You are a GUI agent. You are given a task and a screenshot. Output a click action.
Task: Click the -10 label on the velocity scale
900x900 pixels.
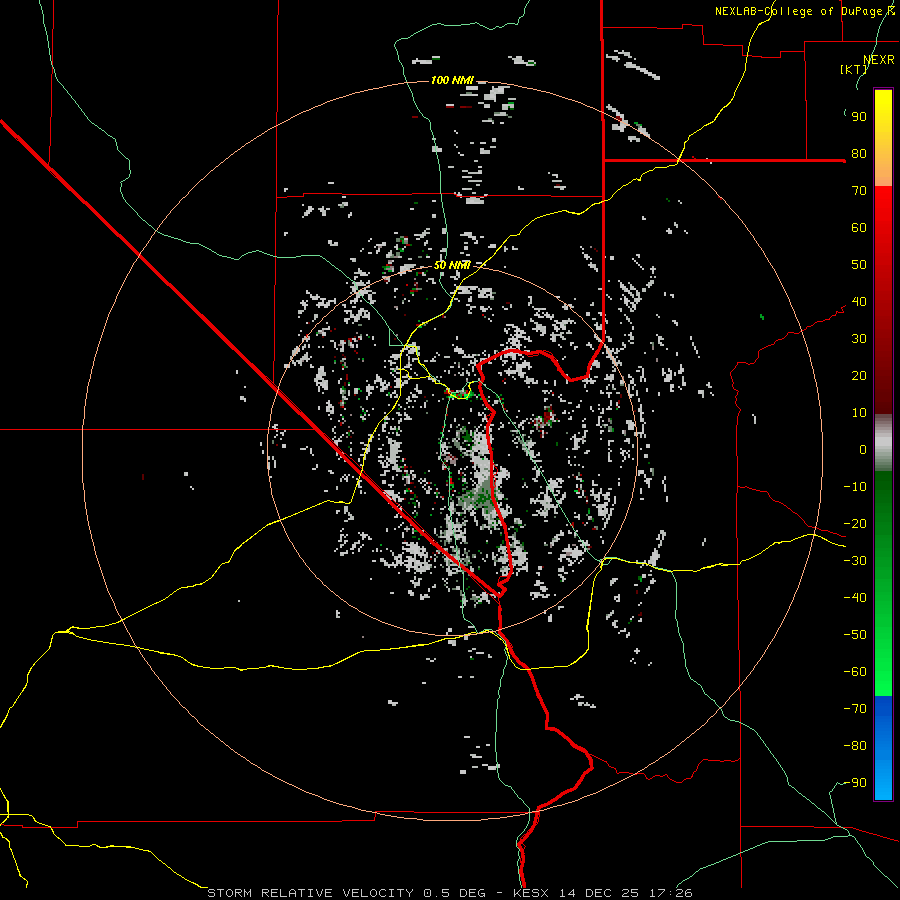click(855, 487)
